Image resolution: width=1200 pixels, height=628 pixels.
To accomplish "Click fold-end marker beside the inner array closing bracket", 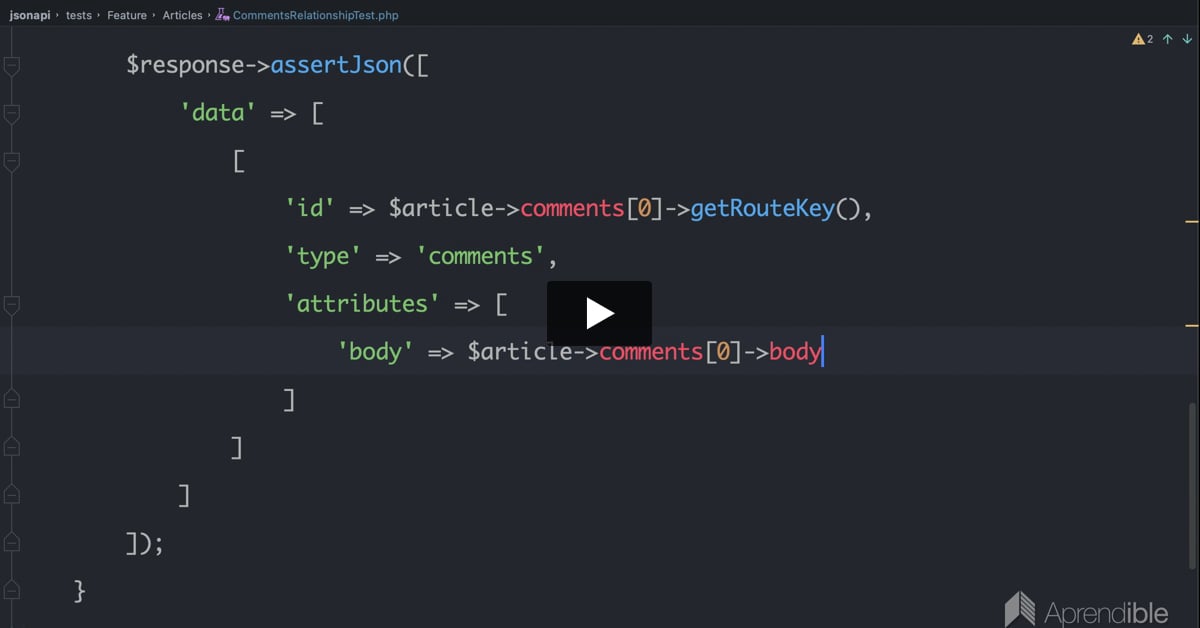I will (12, 447).
